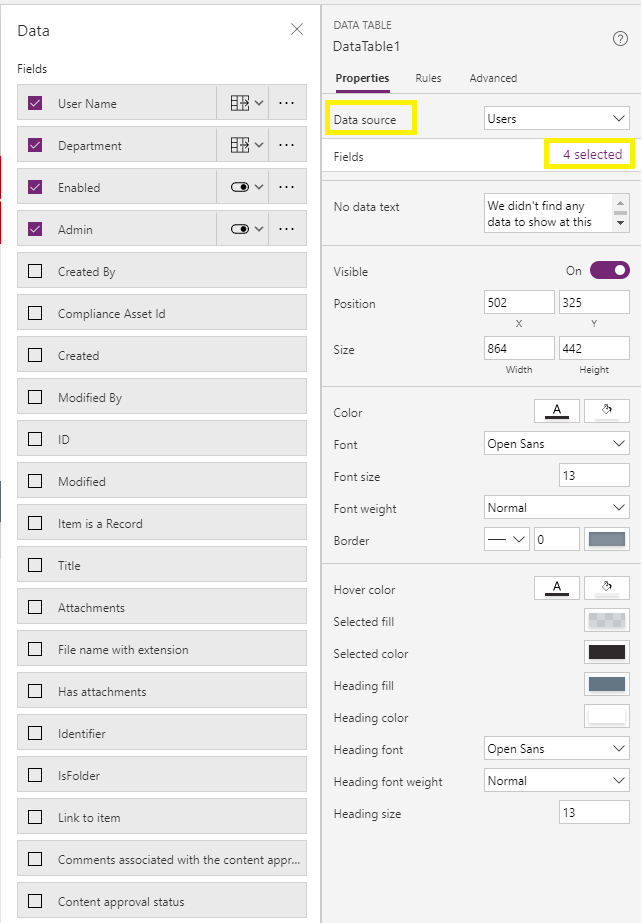Check the Modified By field
The height and width of the screenshot is (923, 642).
pyautogui.click(x=35, y=397)
